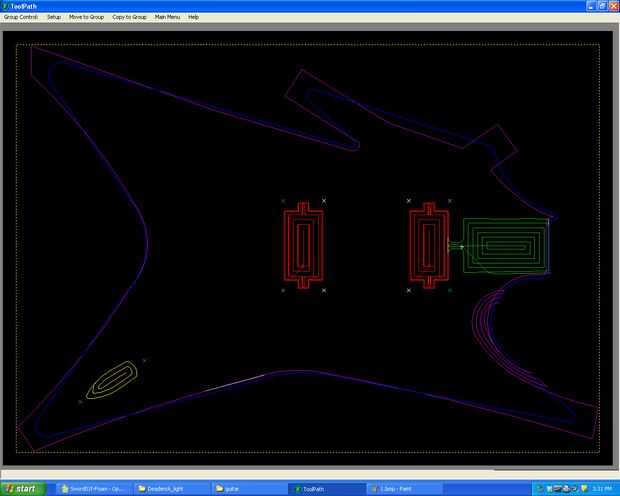Switch to the first taskbar window button
The height and width of the screenshot is (496, 620).
(x=94, y=489)
